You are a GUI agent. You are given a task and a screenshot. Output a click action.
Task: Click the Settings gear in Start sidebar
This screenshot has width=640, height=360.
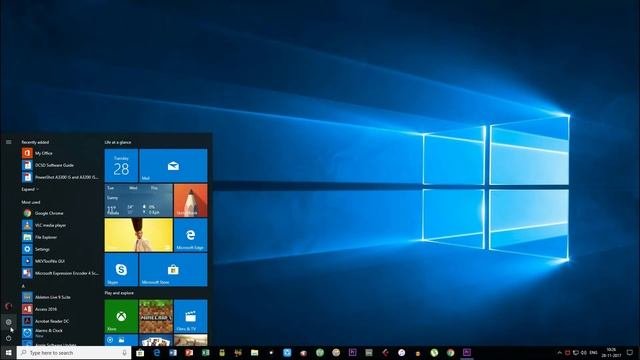click(8, 322)
